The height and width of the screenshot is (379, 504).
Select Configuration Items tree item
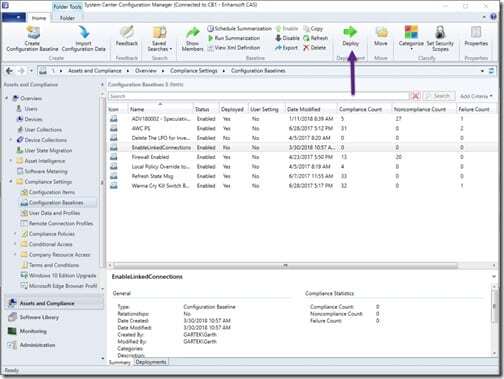(52, 192)
